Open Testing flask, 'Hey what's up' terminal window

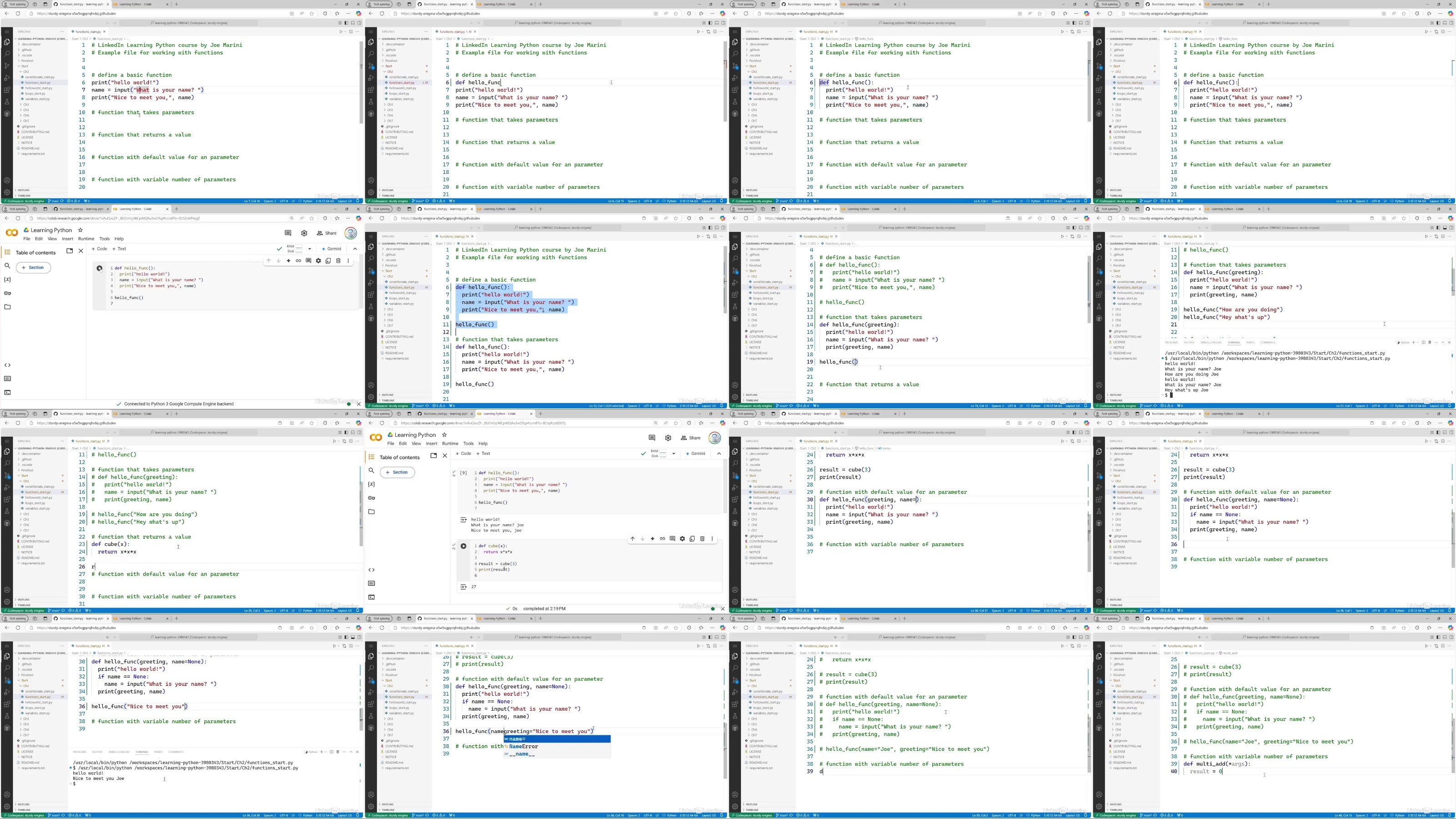tap(1099, 306)
